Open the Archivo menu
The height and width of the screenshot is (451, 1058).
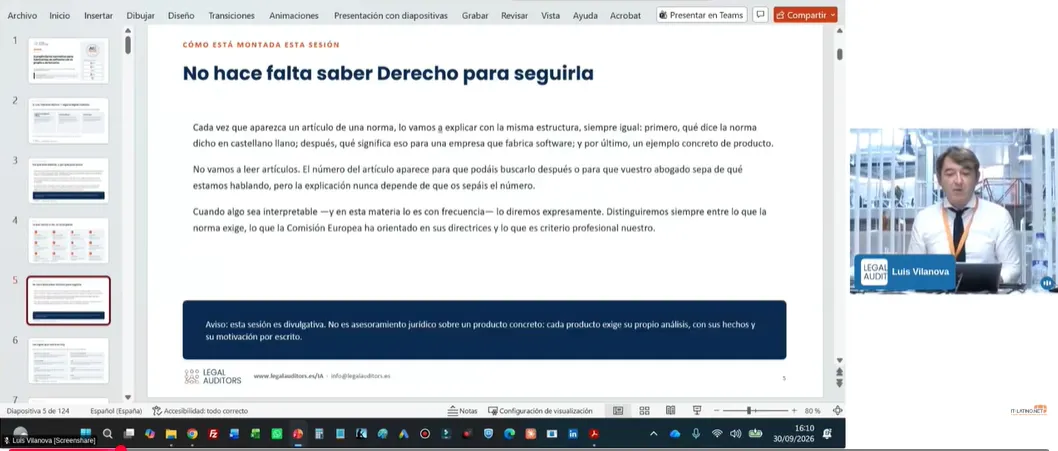click(22, 16)
